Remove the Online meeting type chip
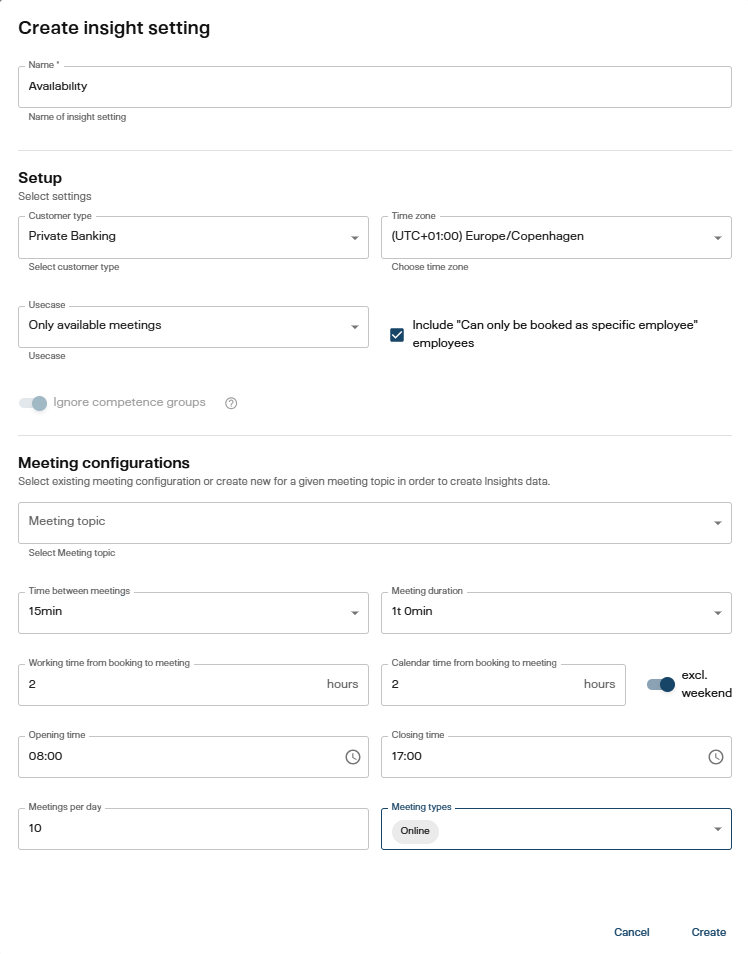The image size is (748, 954). click(413, 831)
